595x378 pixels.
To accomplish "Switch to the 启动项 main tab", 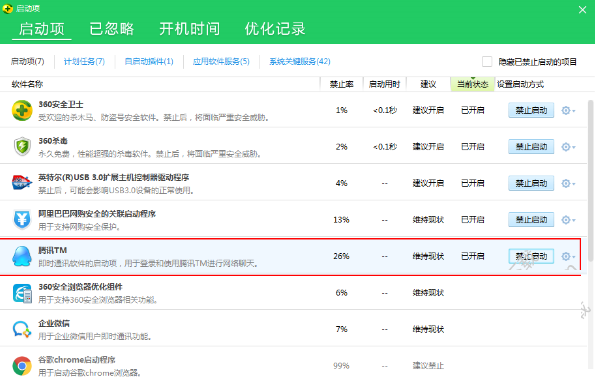I will 42,29.
